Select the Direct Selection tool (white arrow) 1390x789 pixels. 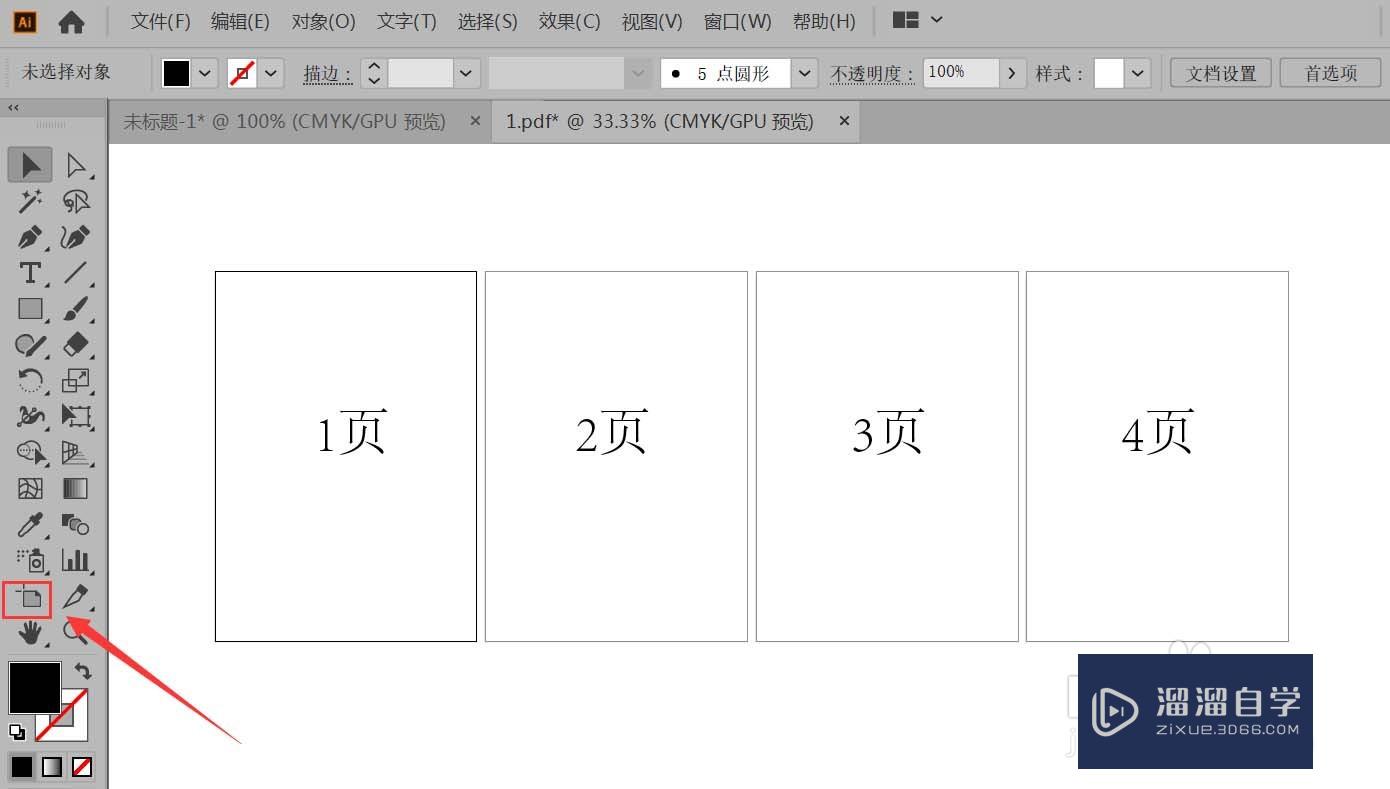click(x=76, y=165)
